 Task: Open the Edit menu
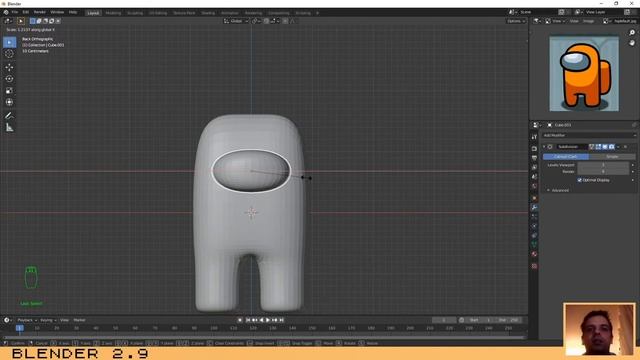(x=26, y=12)
